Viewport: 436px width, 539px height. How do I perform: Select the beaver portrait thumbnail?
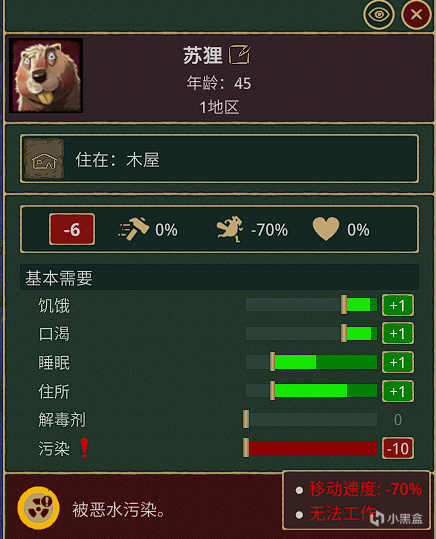[x=46, y=75]
